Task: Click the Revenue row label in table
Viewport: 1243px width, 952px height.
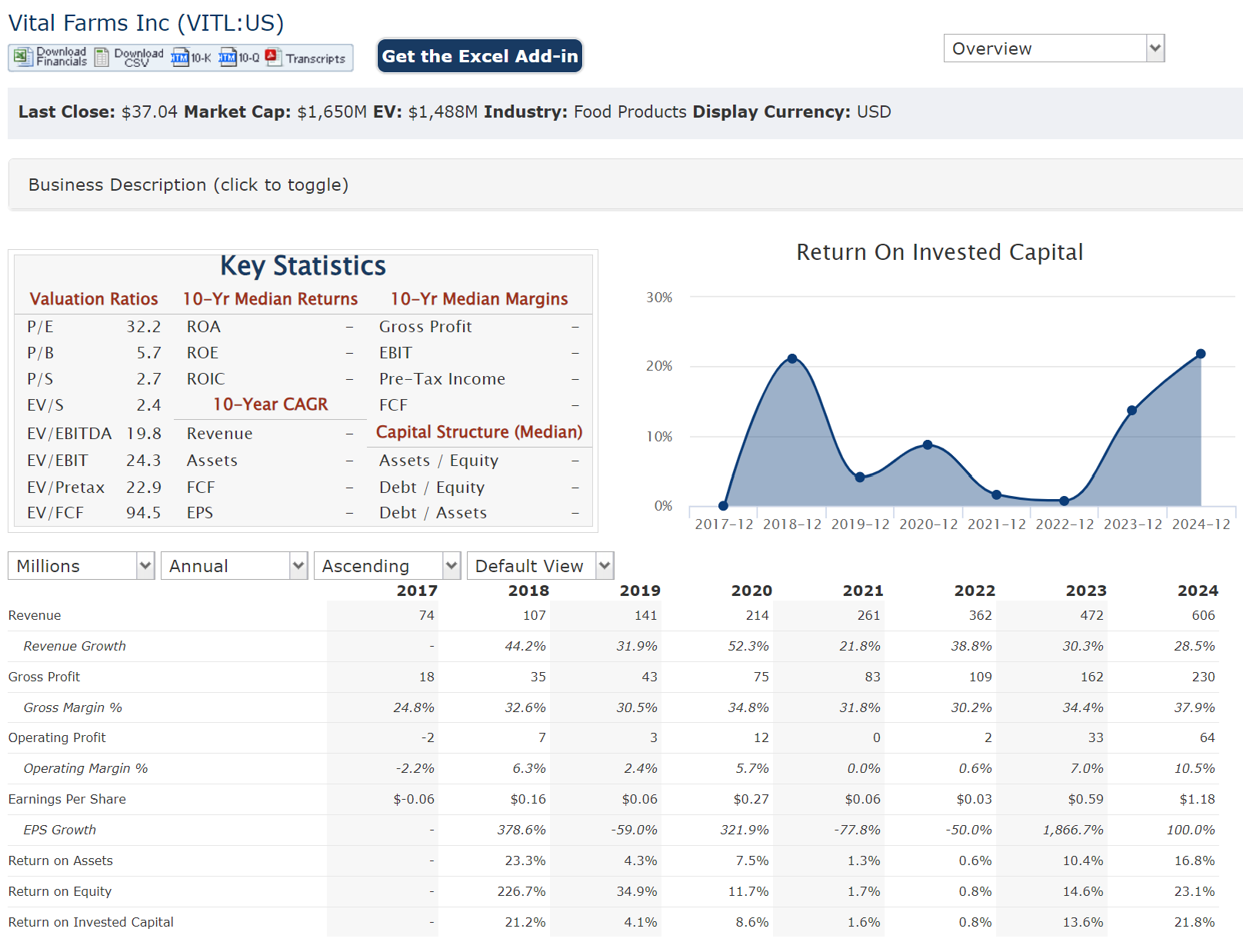Action: coord(35,615)
